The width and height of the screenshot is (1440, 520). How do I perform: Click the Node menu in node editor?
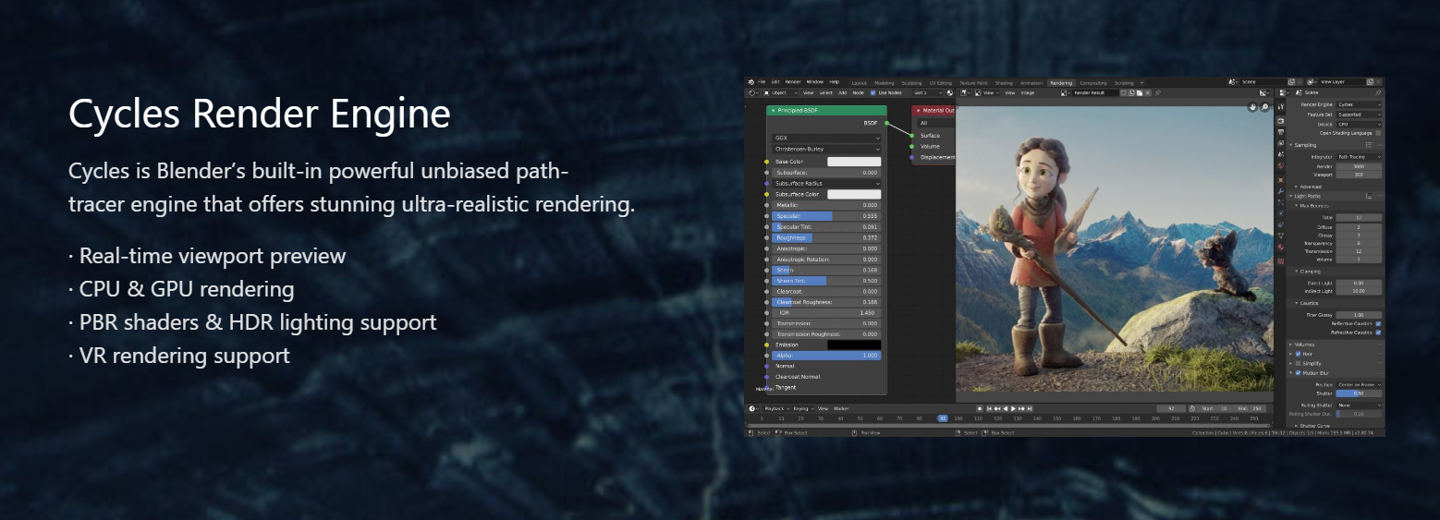(x=858, y=93)
